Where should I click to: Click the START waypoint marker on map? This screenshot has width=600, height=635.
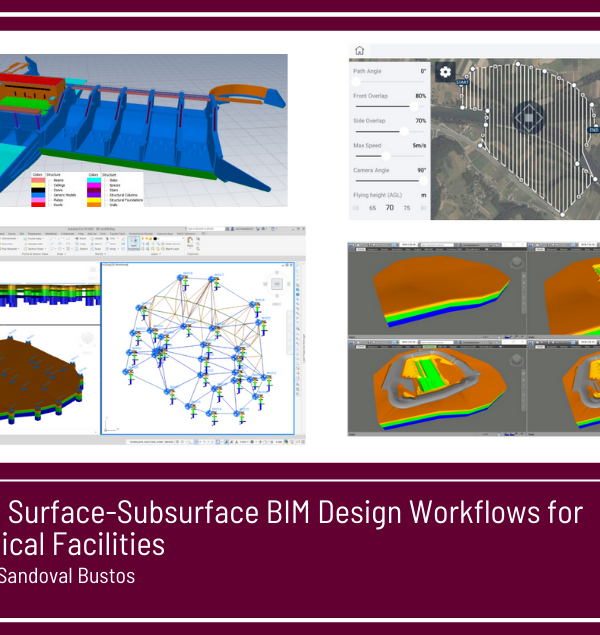click(463, 83)
